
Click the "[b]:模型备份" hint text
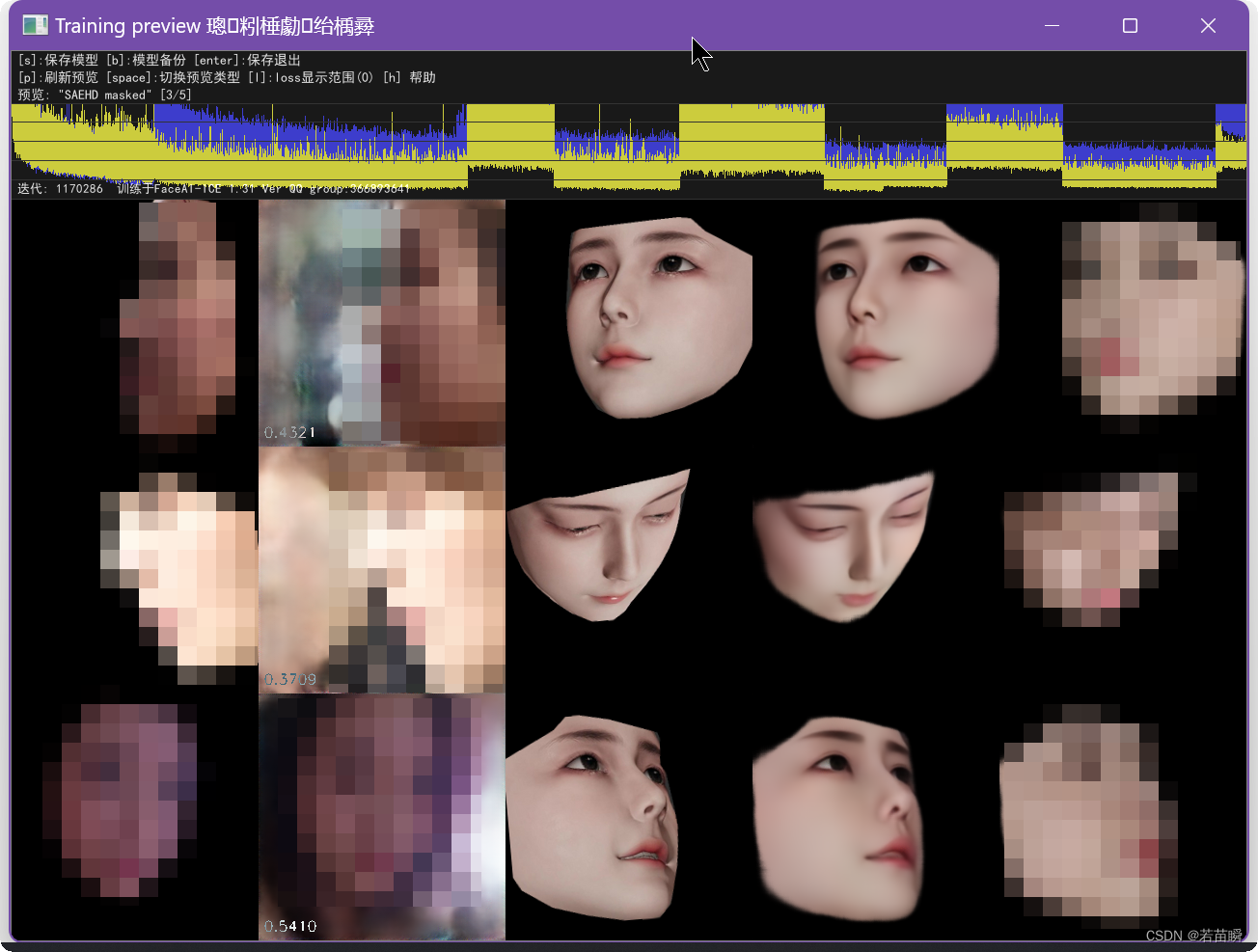(146, 60)
